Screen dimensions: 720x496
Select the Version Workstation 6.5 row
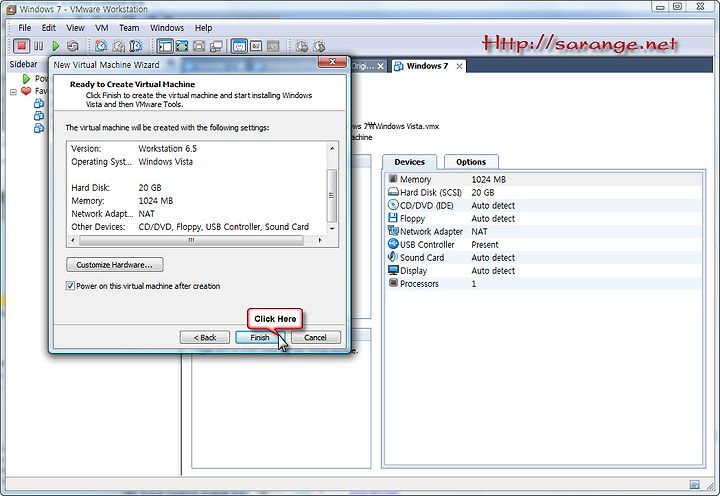pos(197,148)
